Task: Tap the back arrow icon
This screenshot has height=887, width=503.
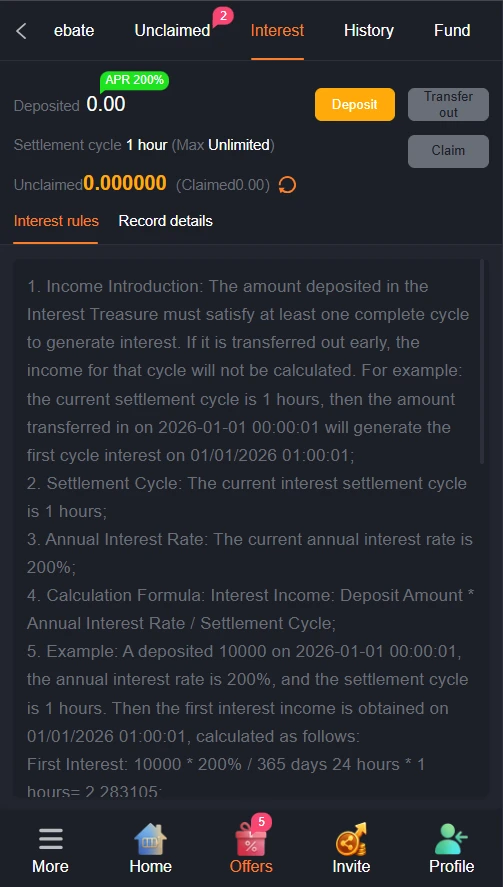Action: pos(22,31)
